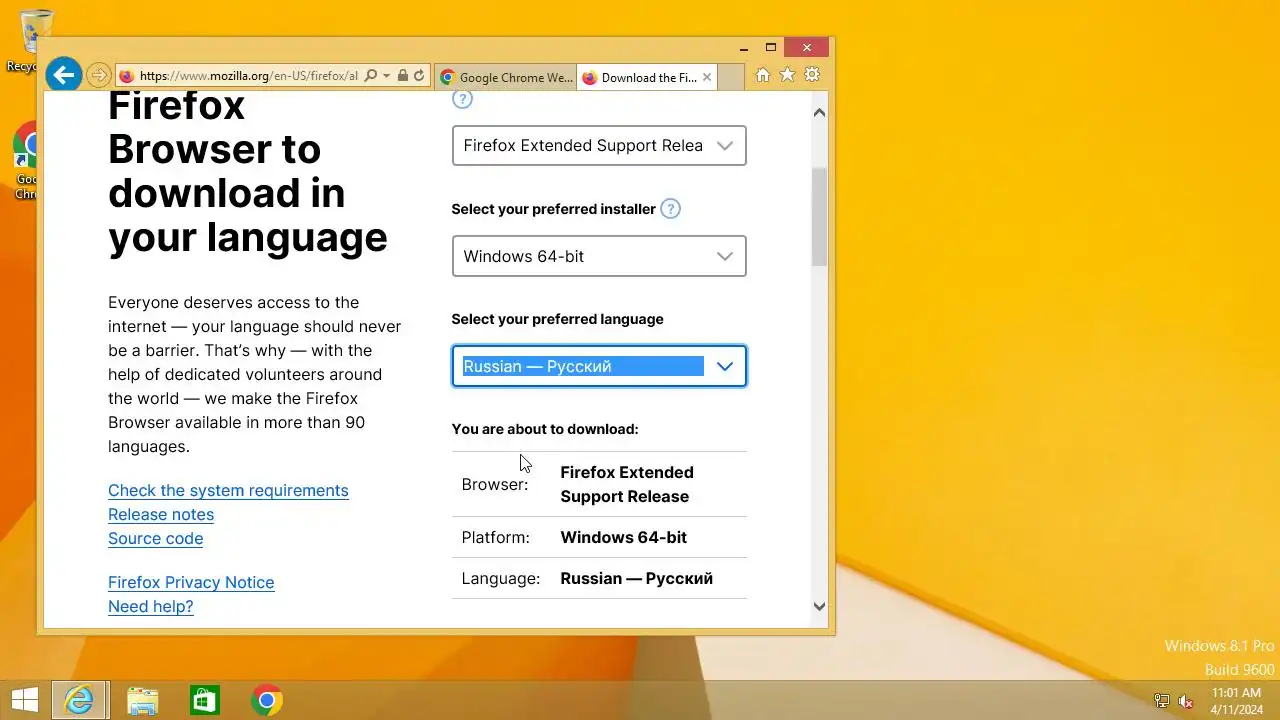1280x720 pixels.
Task: Maximize the Internet Explorer window
Action: tap(771, 47)
